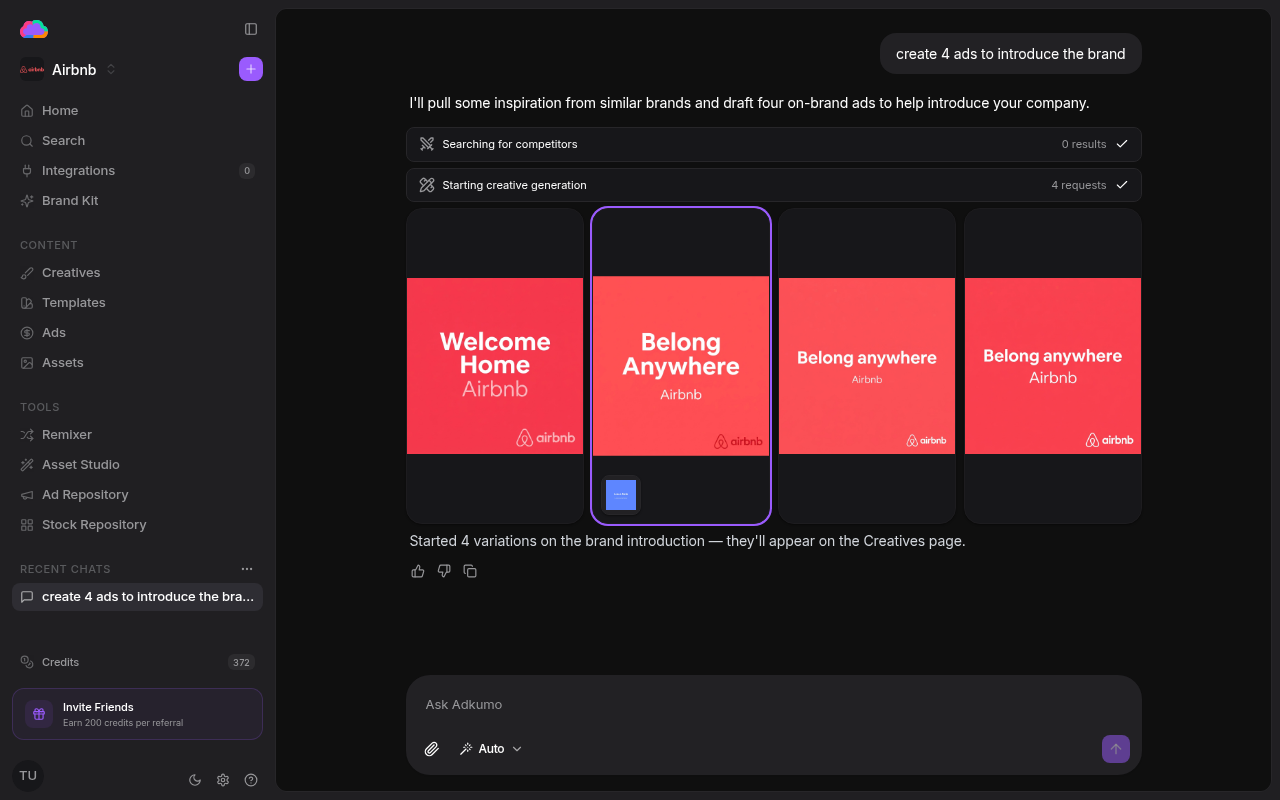Click the Ad Repository megaphone icon

click(x=27, y=494)
